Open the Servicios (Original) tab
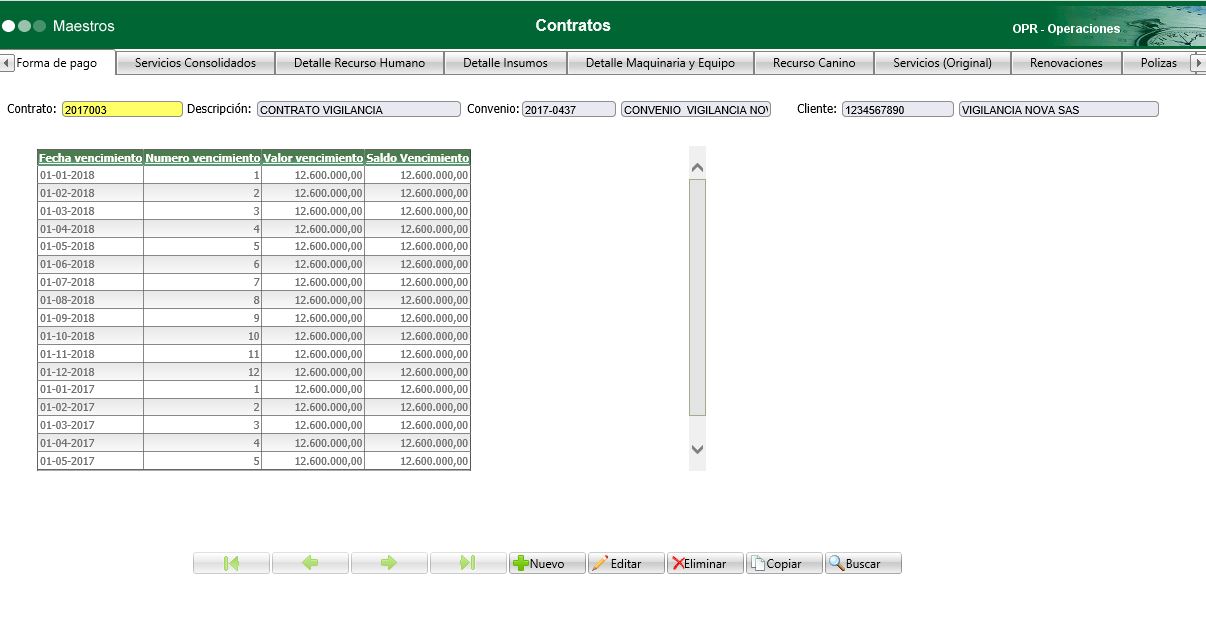Viewport: 1206px width, 617px height. click(942, 62)
